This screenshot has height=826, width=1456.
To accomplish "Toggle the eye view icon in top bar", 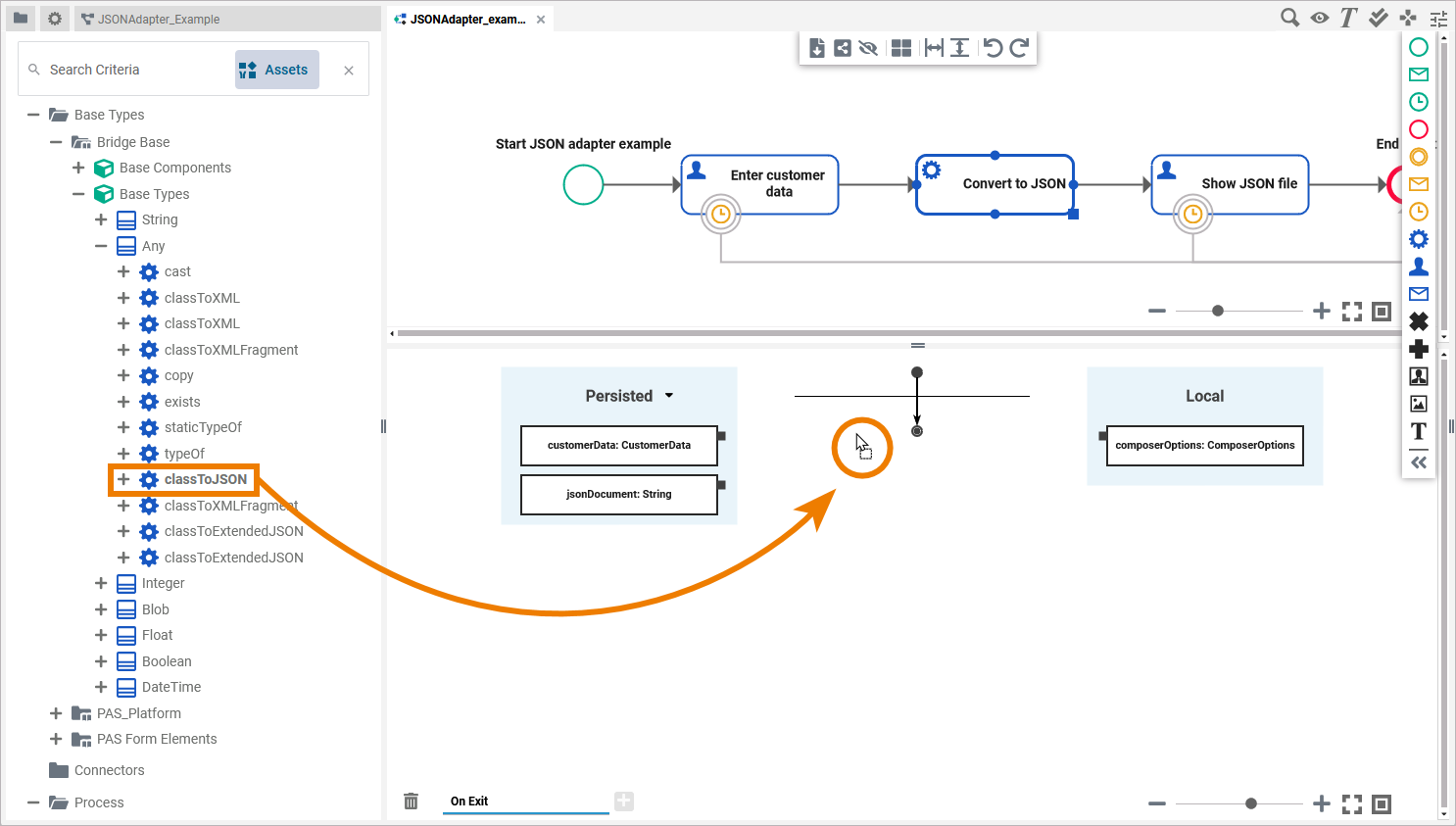I will click(x=1320, y=18).
